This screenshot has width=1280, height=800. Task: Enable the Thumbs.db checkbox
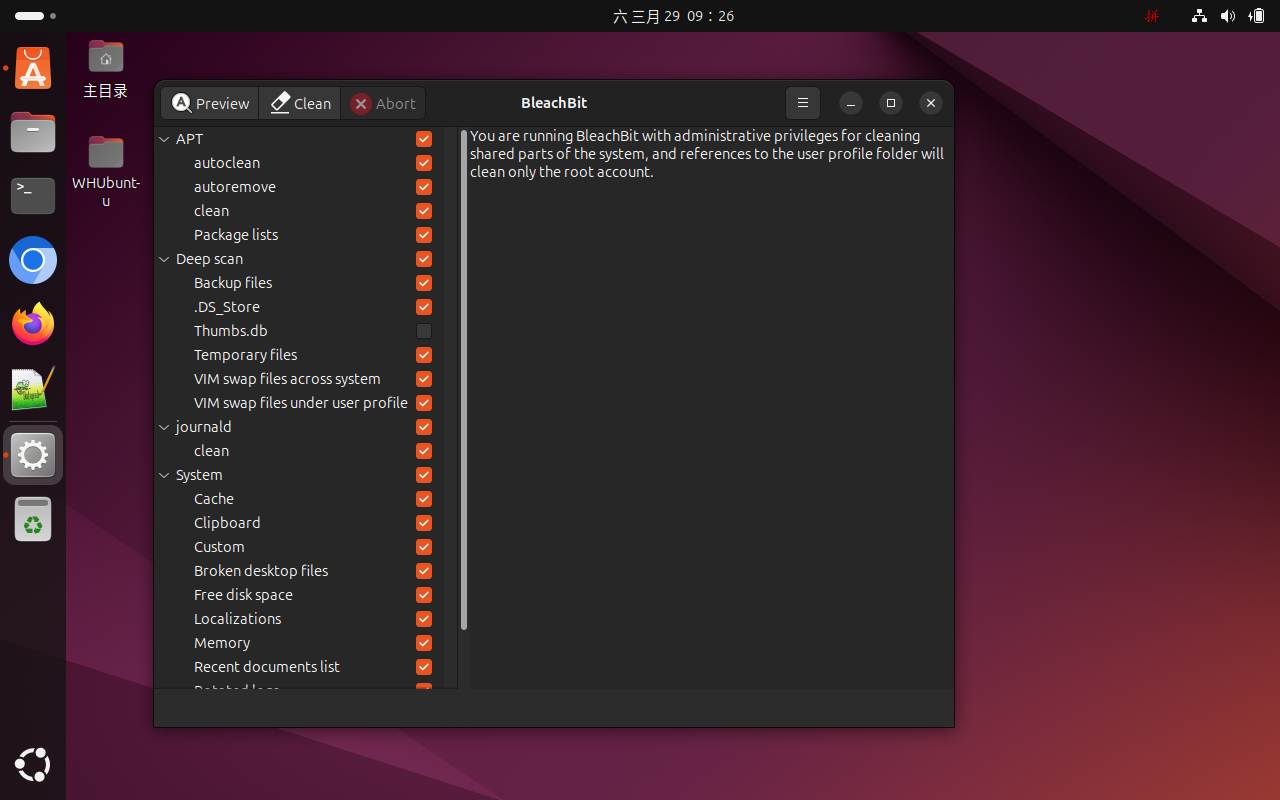coord(424,331)
